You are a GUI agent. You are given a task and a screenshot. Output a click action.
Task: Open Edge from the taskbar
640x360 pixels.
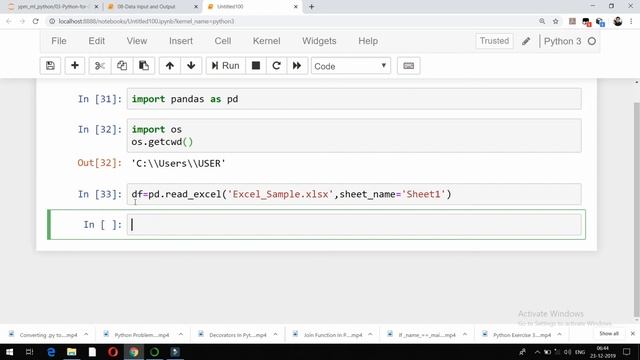(51, 352)
